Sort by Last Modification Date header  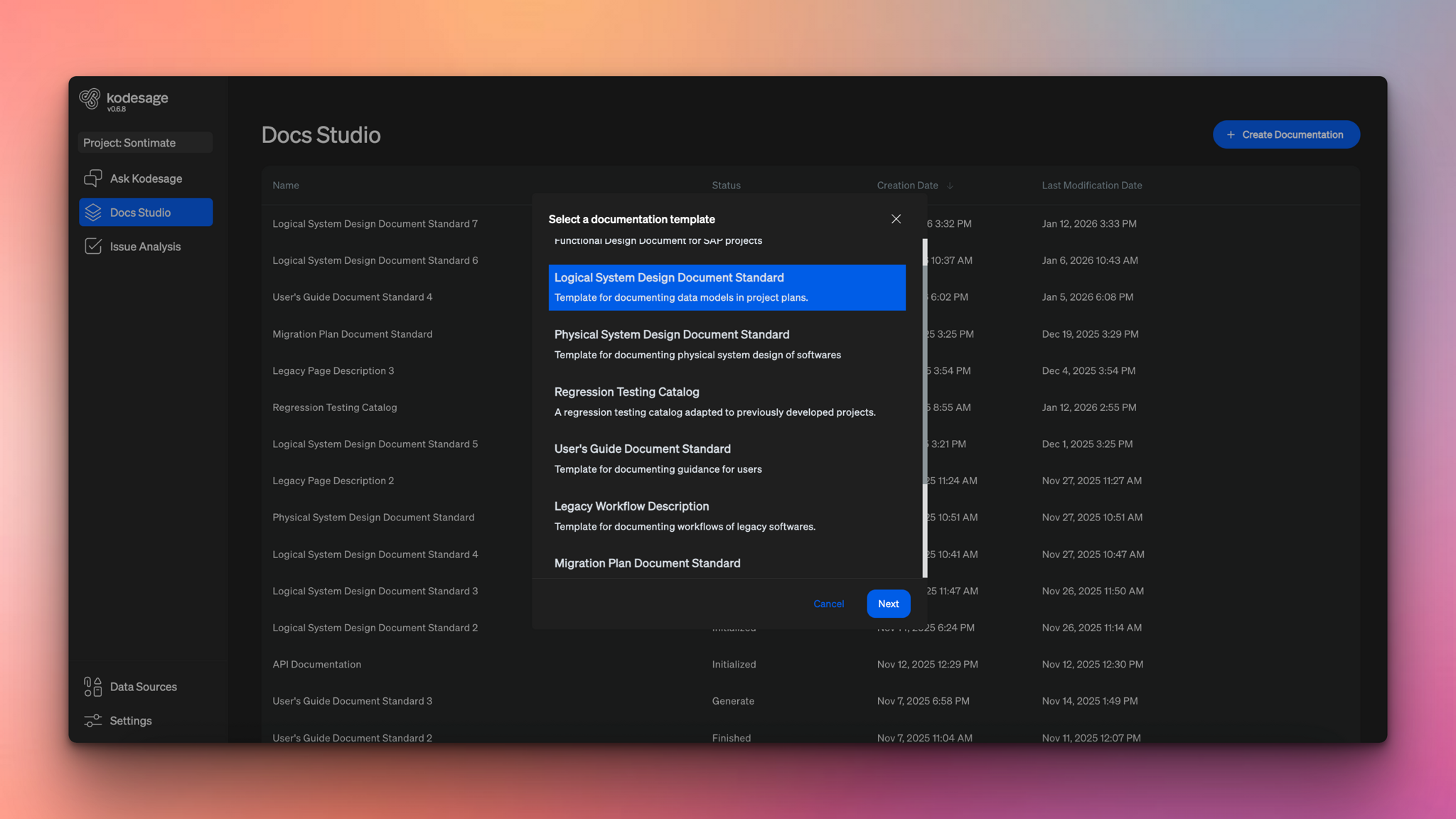click(1091, 186)
